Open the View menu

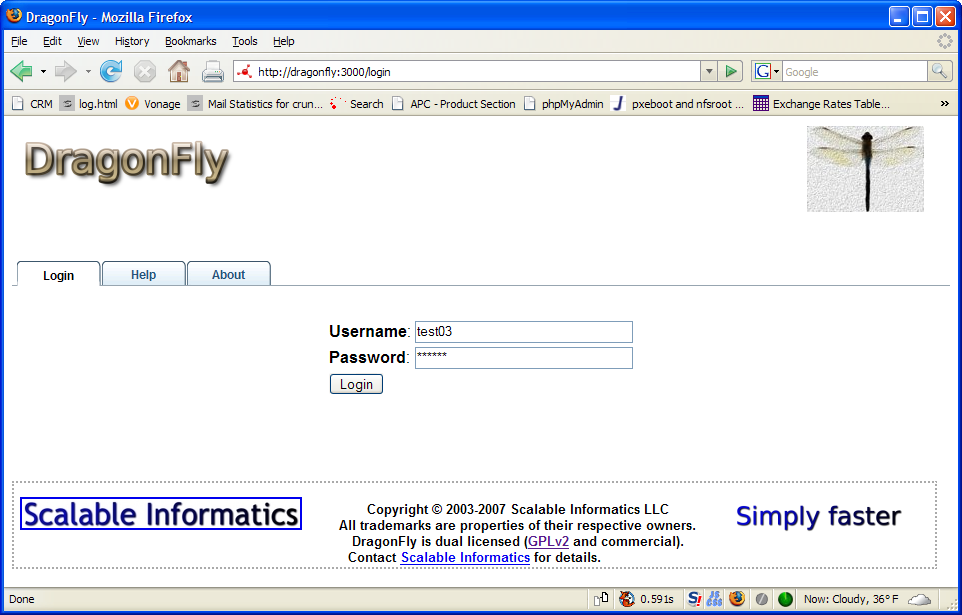[x=88, y=41]
